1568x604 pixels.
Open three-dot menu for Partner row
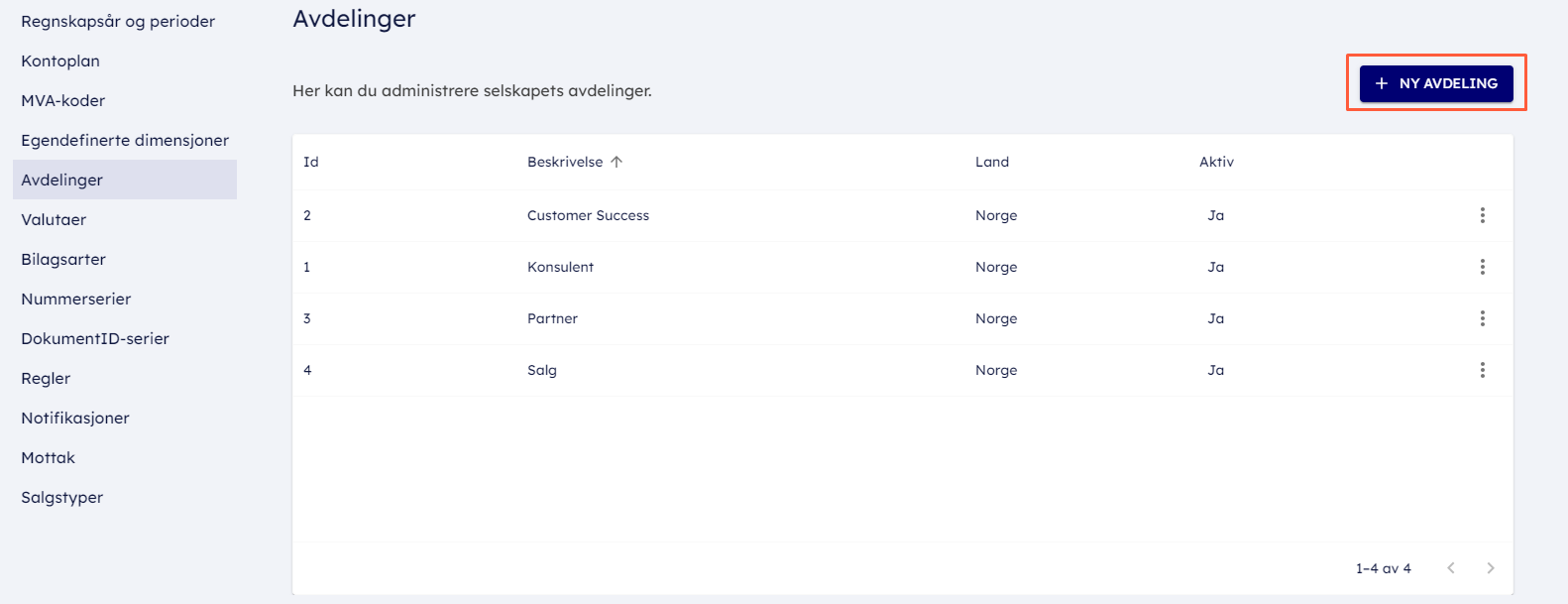pos(1482,318)
